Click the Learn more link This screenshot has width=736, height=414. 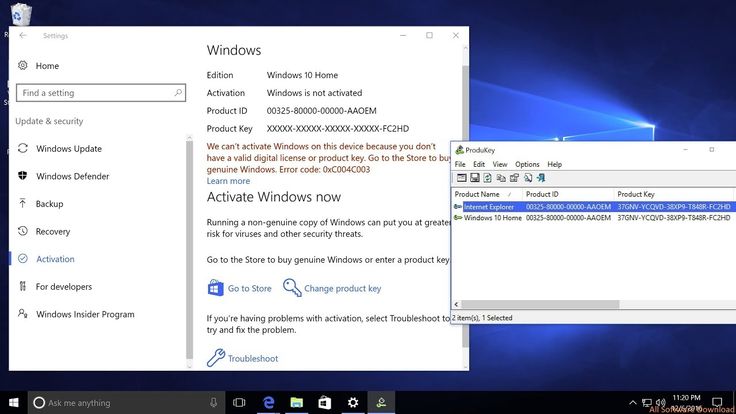[228, 181]
